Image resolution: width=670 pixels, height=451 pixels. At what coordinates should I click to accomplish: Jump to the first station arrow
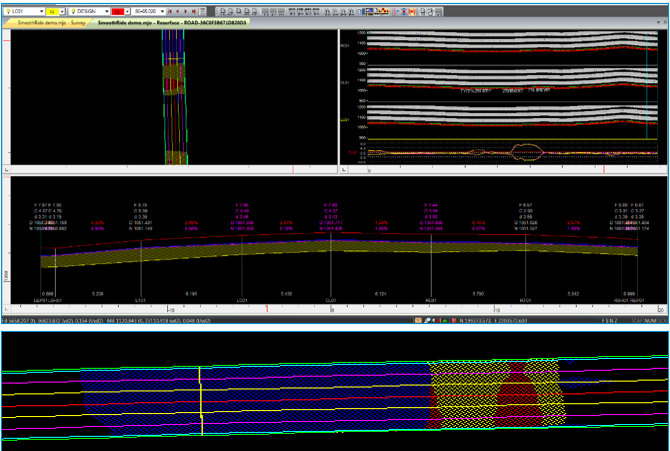coord(168,10)
